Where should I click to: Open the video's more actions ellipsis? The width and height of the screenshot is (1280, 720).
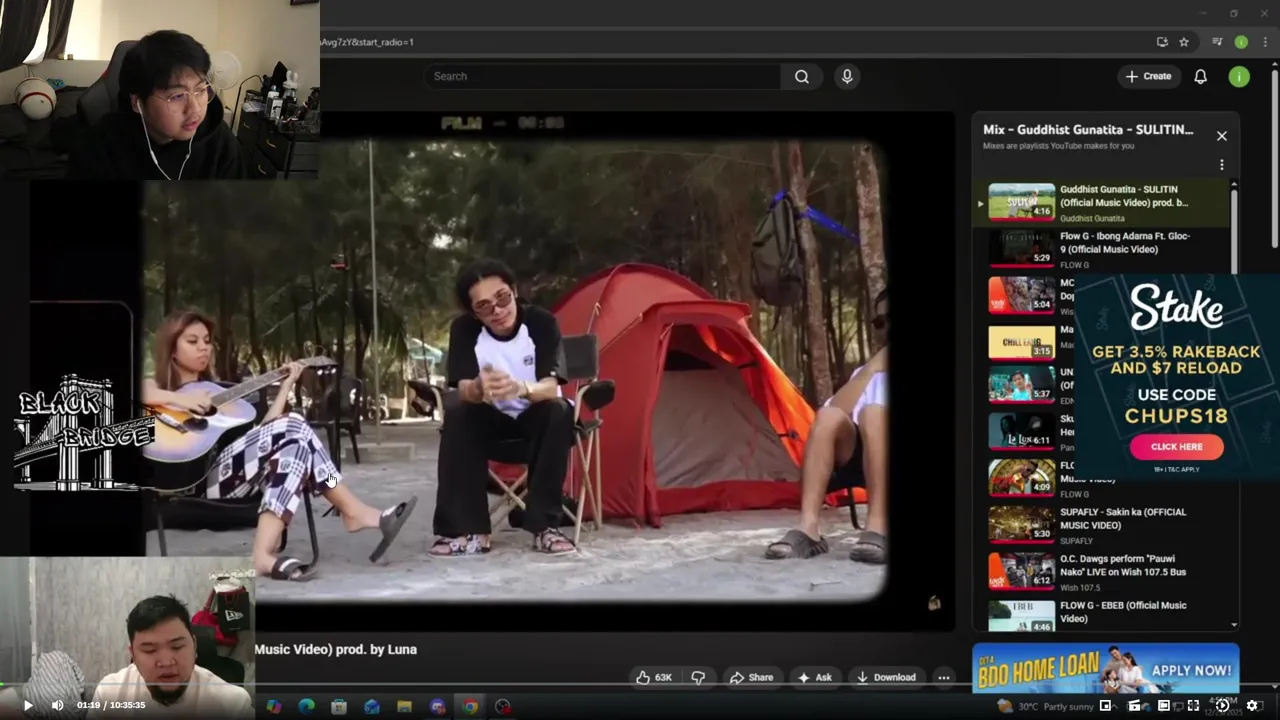coord(943,677)
